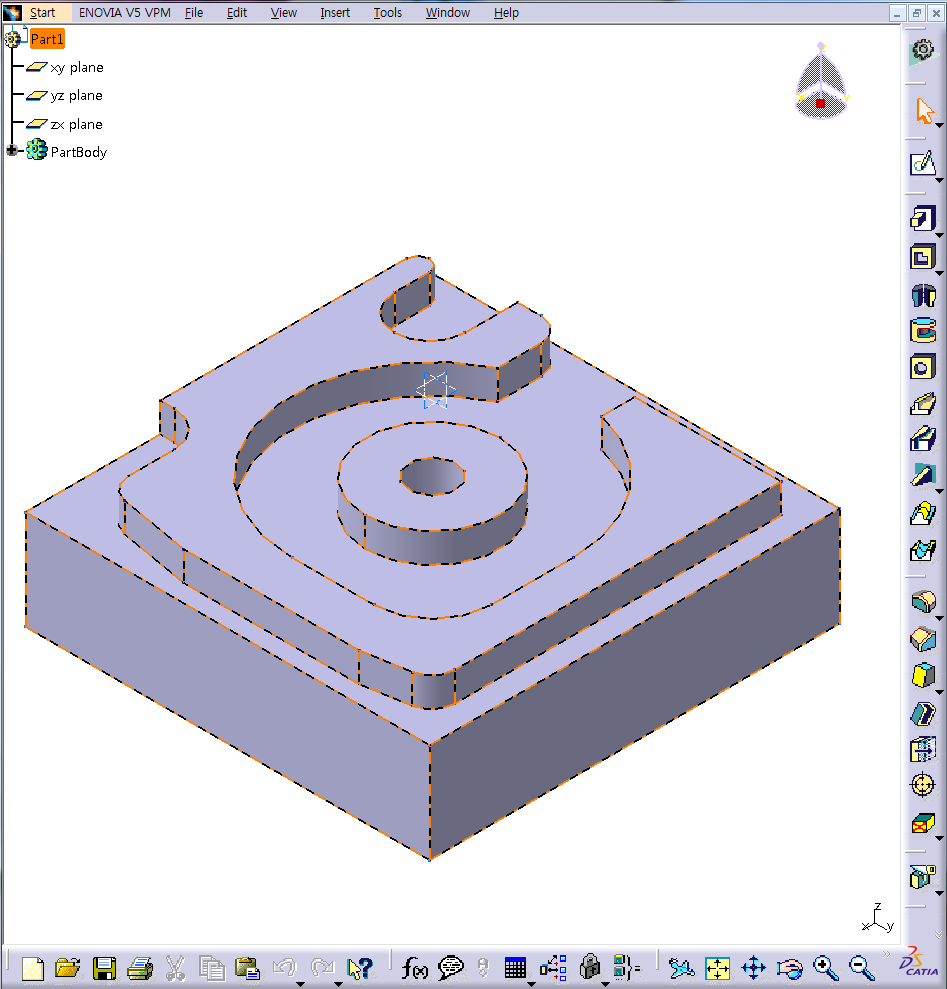
Task: Start the Sketcher tool
Action: (x=921, y=164)
